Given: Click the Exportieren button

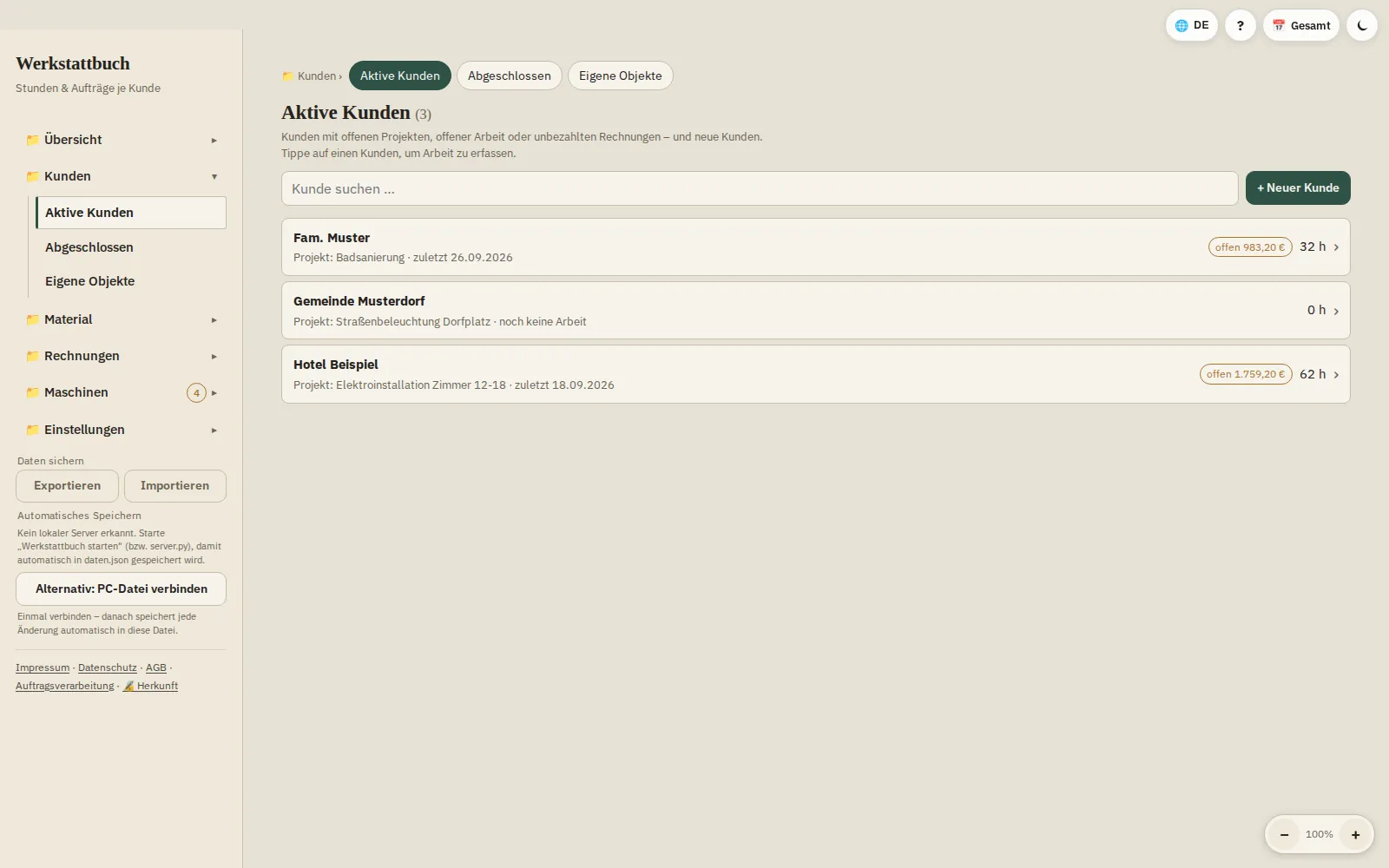Looking at the screenshot, I should (67, 486).
